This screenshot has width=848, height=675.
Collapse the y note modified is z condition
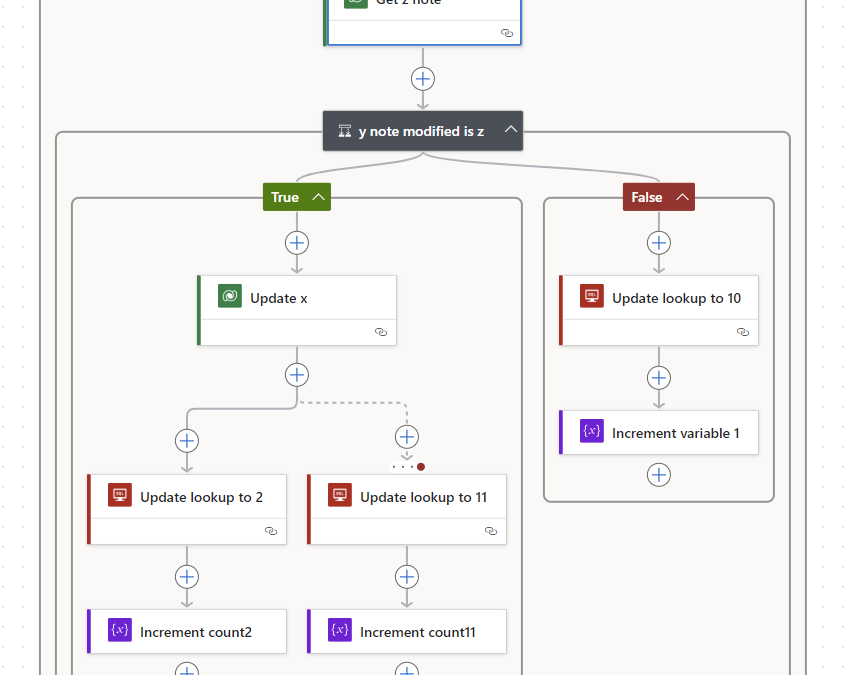510,129
